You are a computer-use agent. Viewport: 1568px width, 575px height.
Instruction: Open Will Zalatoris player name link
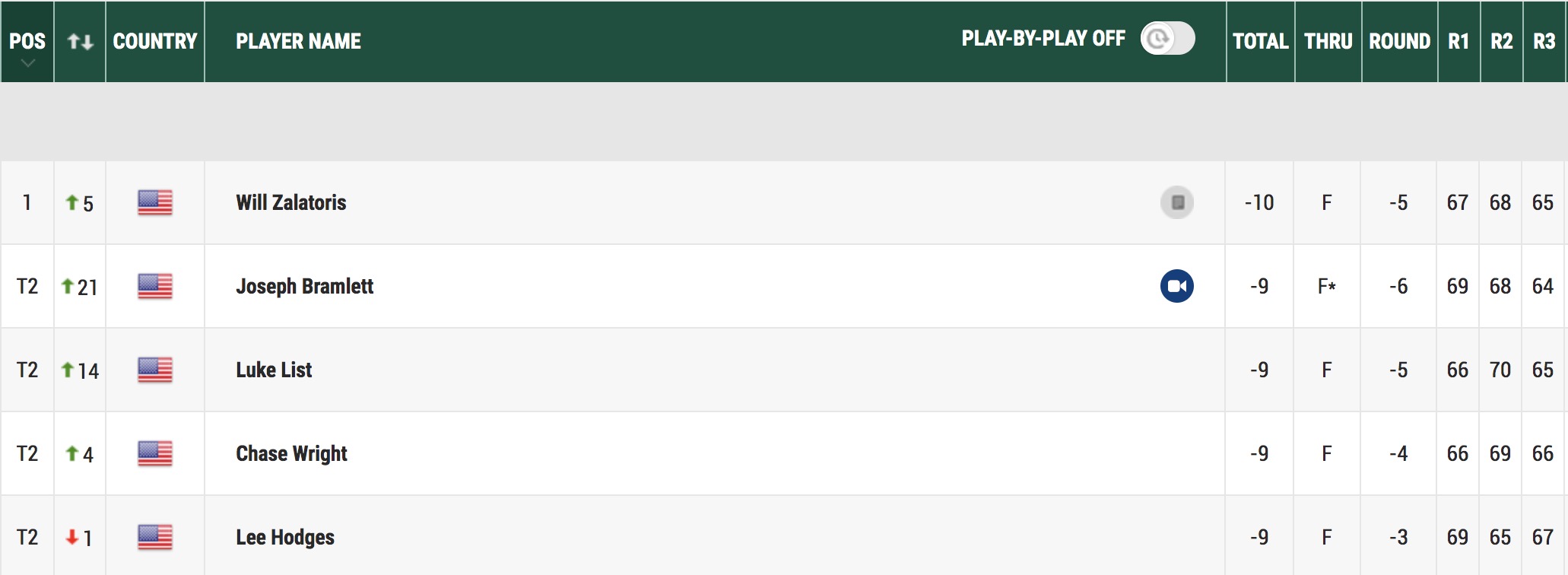coord(291,202)
